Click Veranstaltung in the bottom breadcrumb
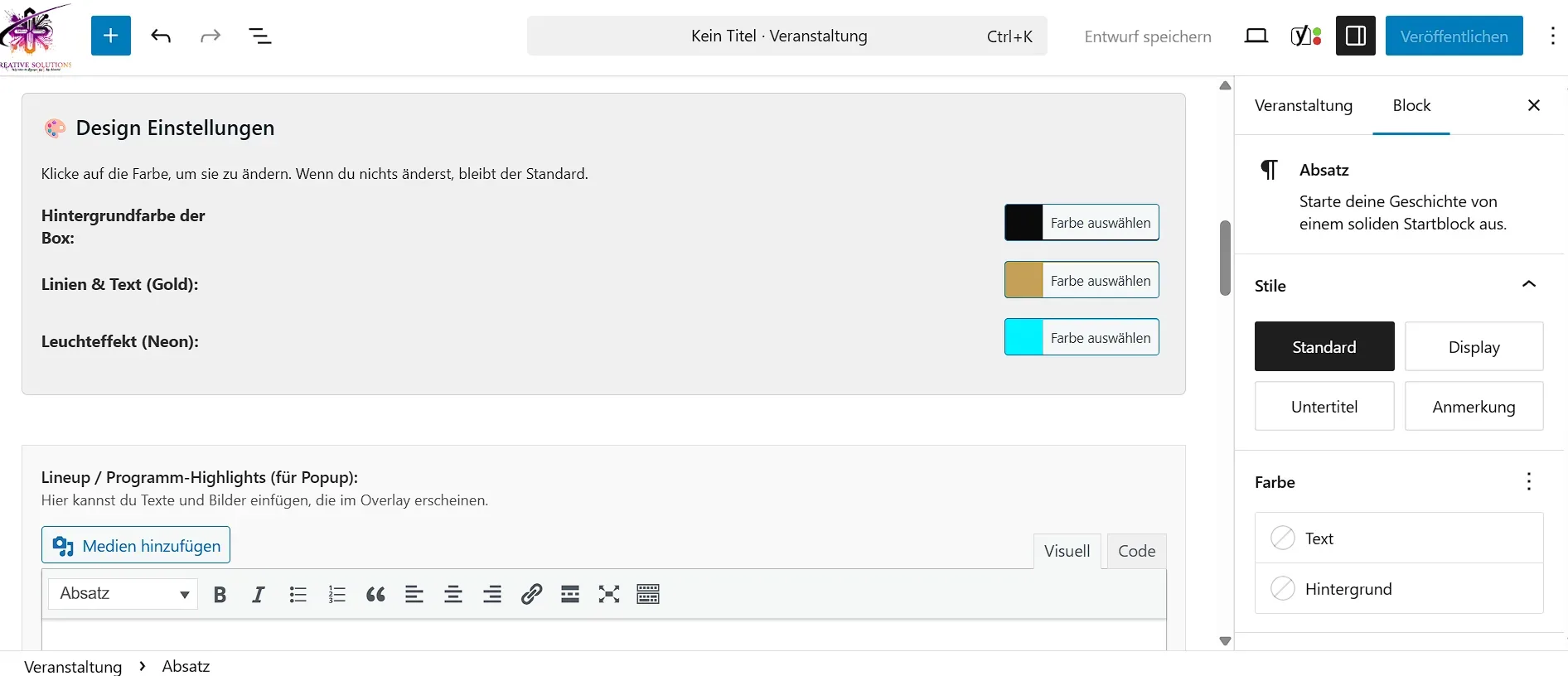The width and height of the screenshot is (1568, 676). coord(73,666)
